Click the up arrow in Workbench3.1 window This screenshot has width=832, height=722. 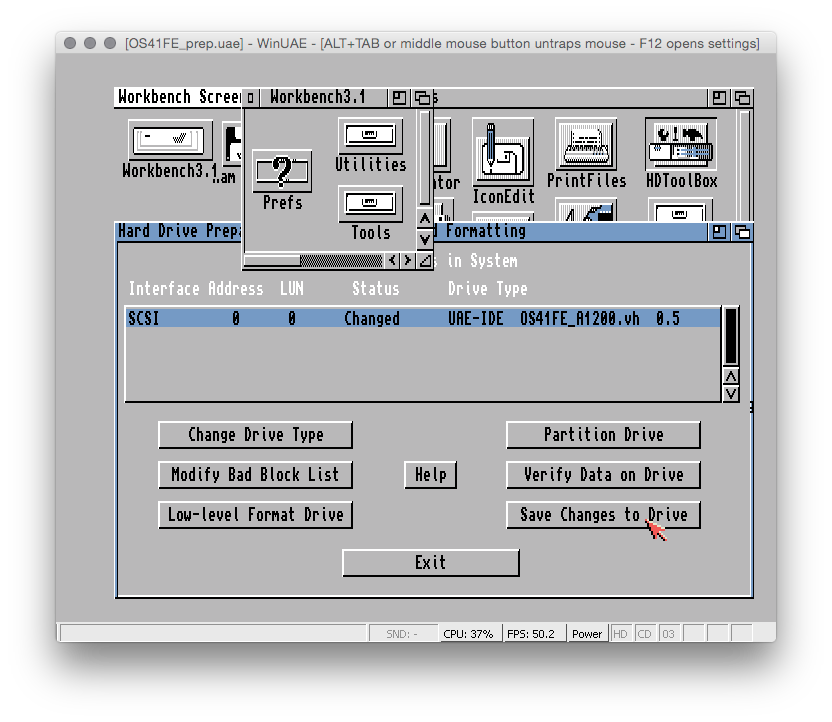(x=424, y=219)
